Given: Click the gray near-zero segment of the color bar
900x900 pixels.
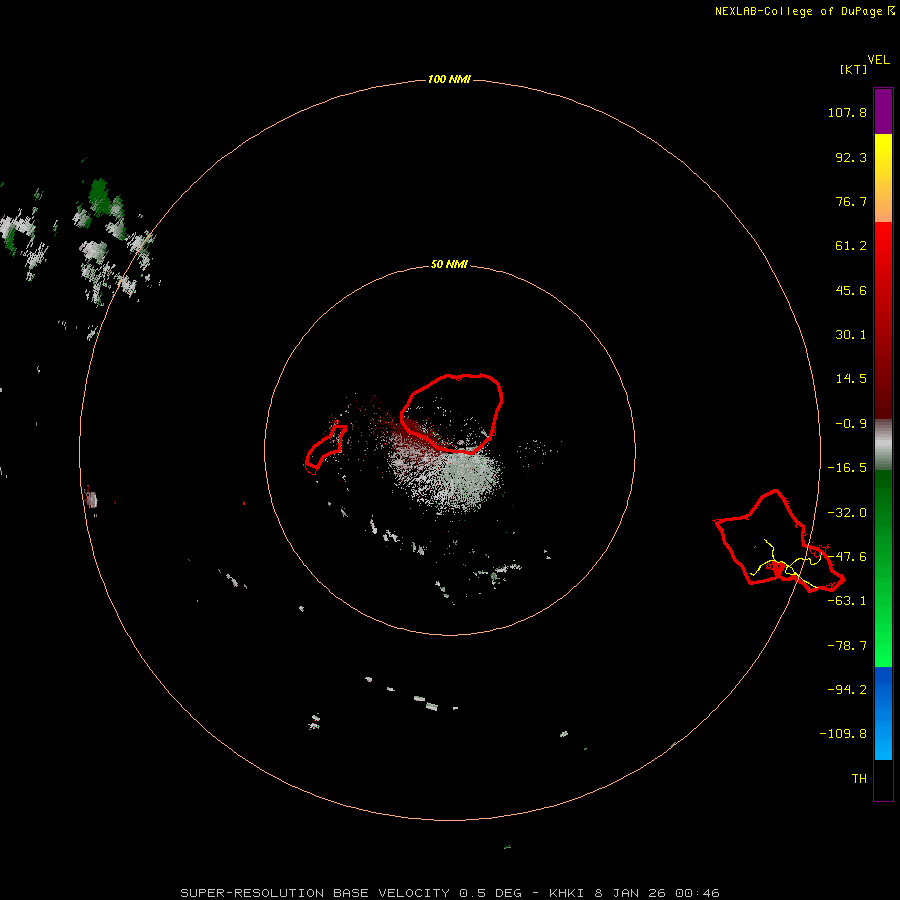Looking at the screenshot, I should click(883, 444).
